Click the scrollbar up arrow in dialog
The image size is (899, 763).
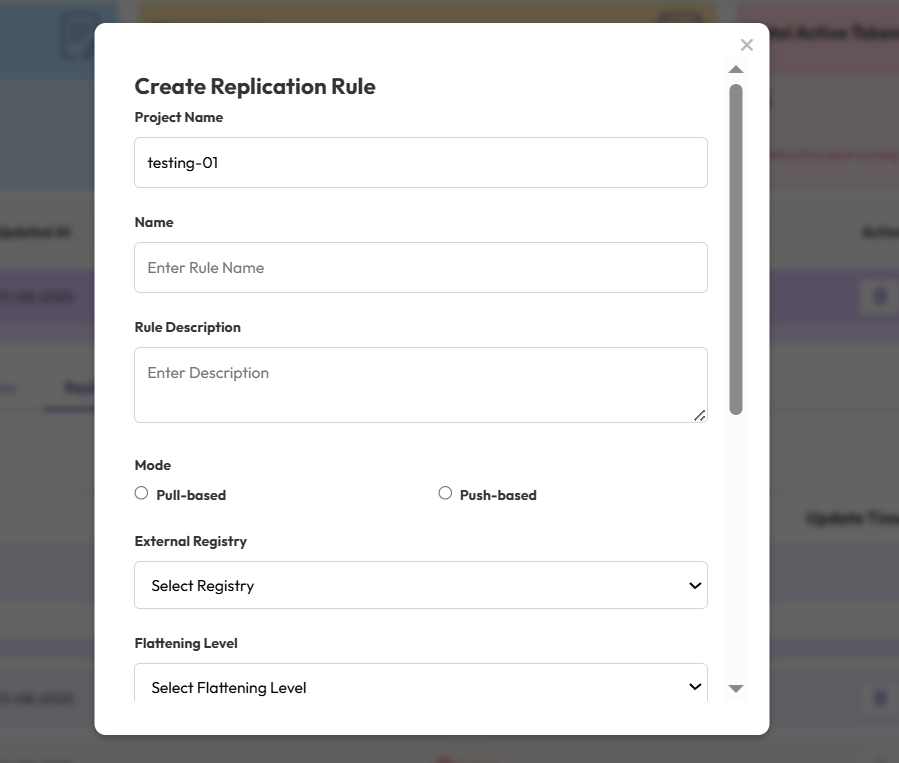[736, 70]
